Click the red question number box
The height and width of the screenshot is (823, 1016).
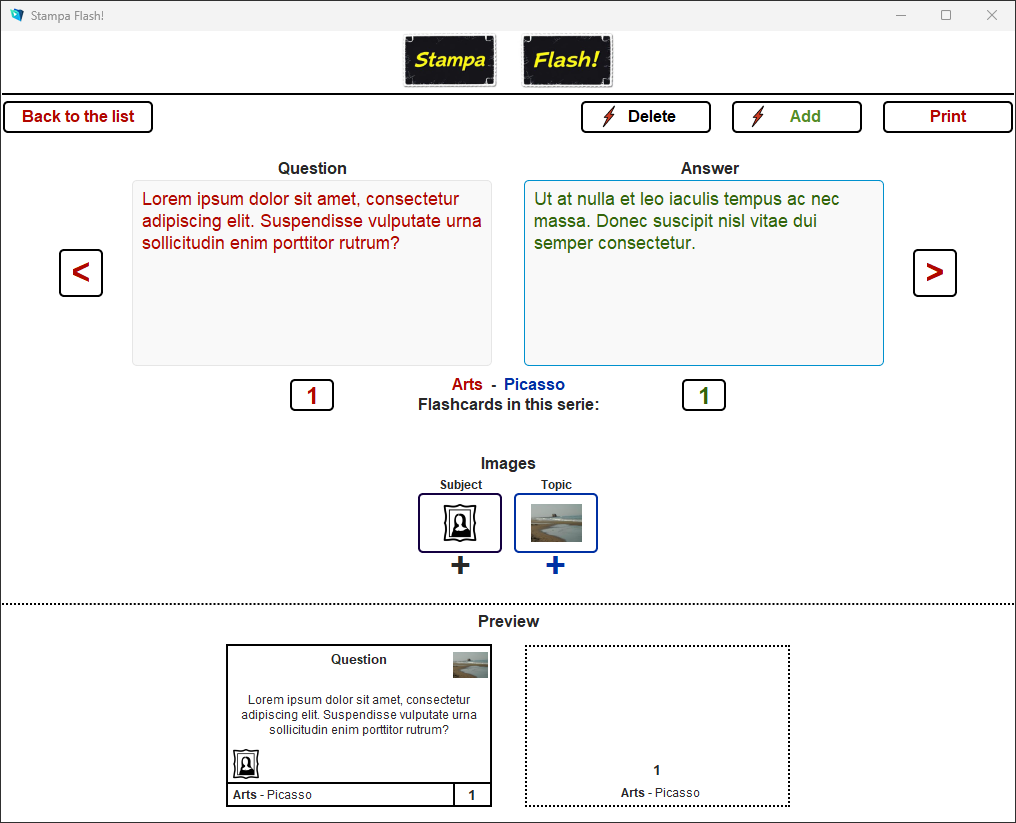(312, 396)
